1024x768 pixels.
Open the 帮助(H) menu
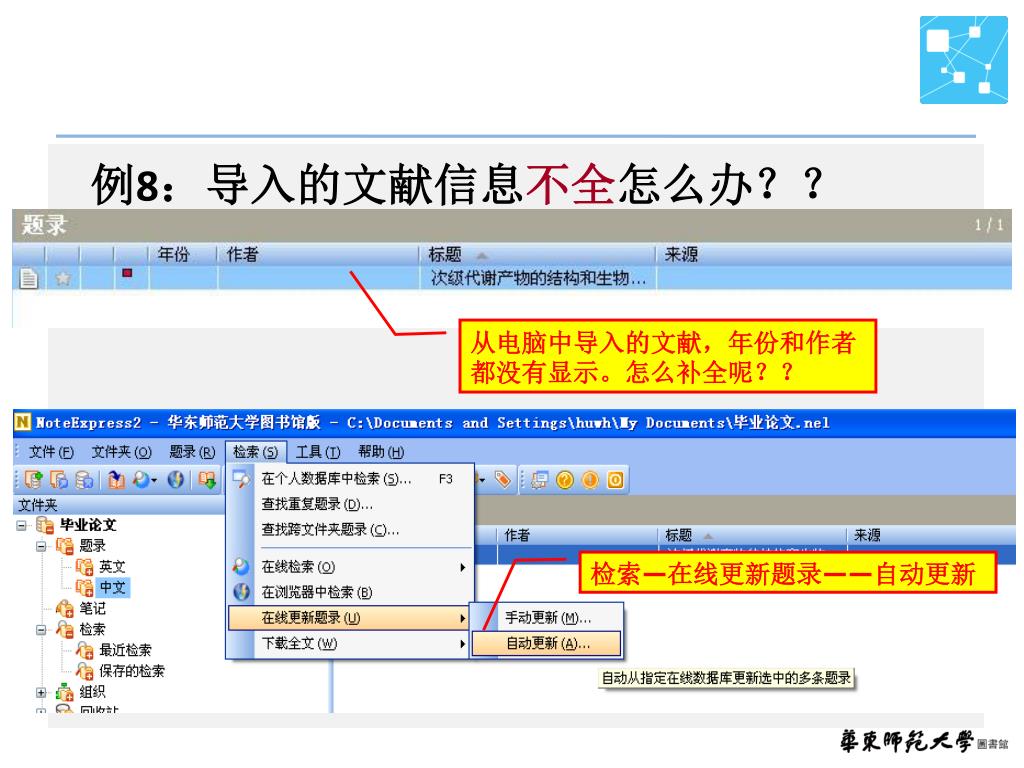pyautogui.click(x=381, y=452)
